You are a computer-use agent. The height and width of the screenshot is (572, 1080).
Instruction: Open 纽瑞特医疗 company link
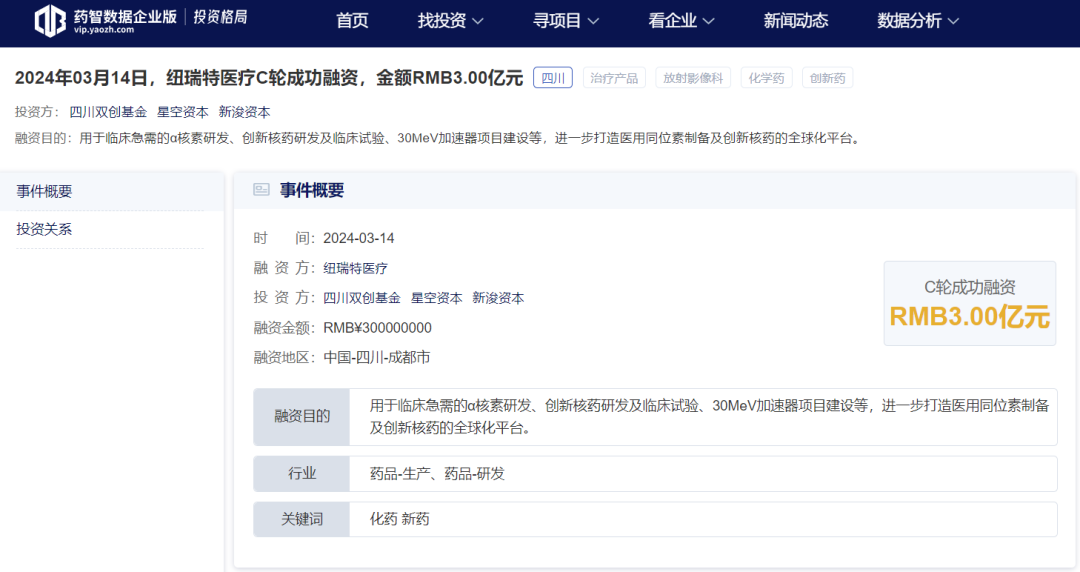[355, 268]
